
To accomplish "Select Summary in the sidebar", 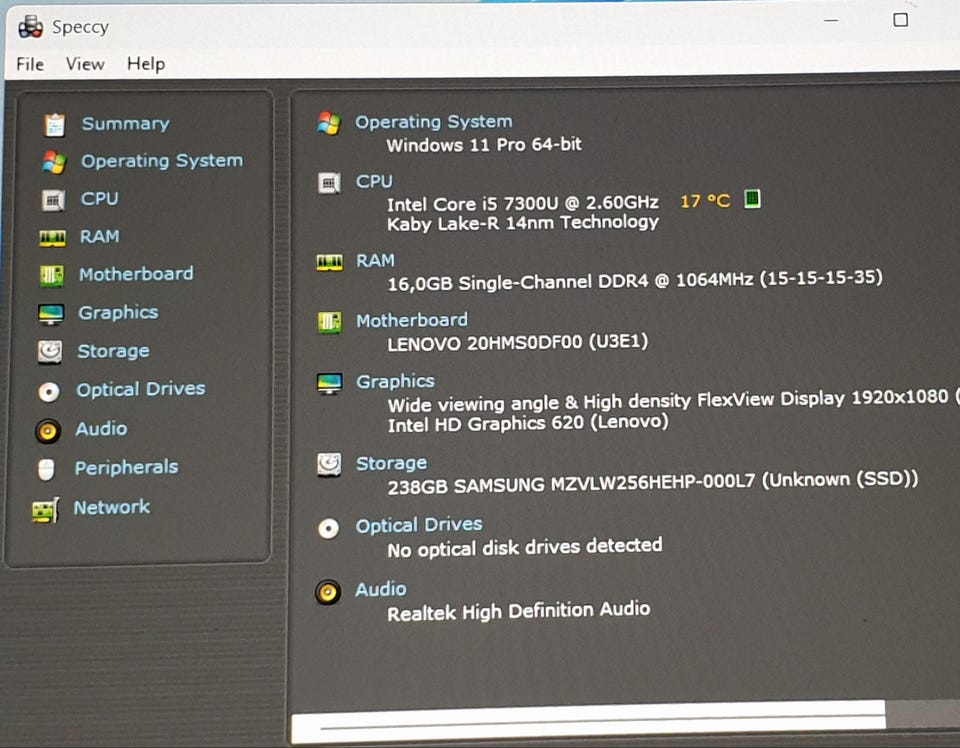I will [126, 124].
